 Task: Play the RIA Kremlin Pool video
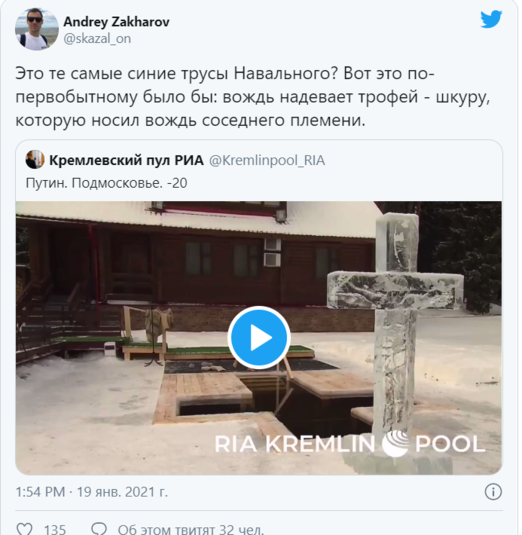(x=259, y=337)
